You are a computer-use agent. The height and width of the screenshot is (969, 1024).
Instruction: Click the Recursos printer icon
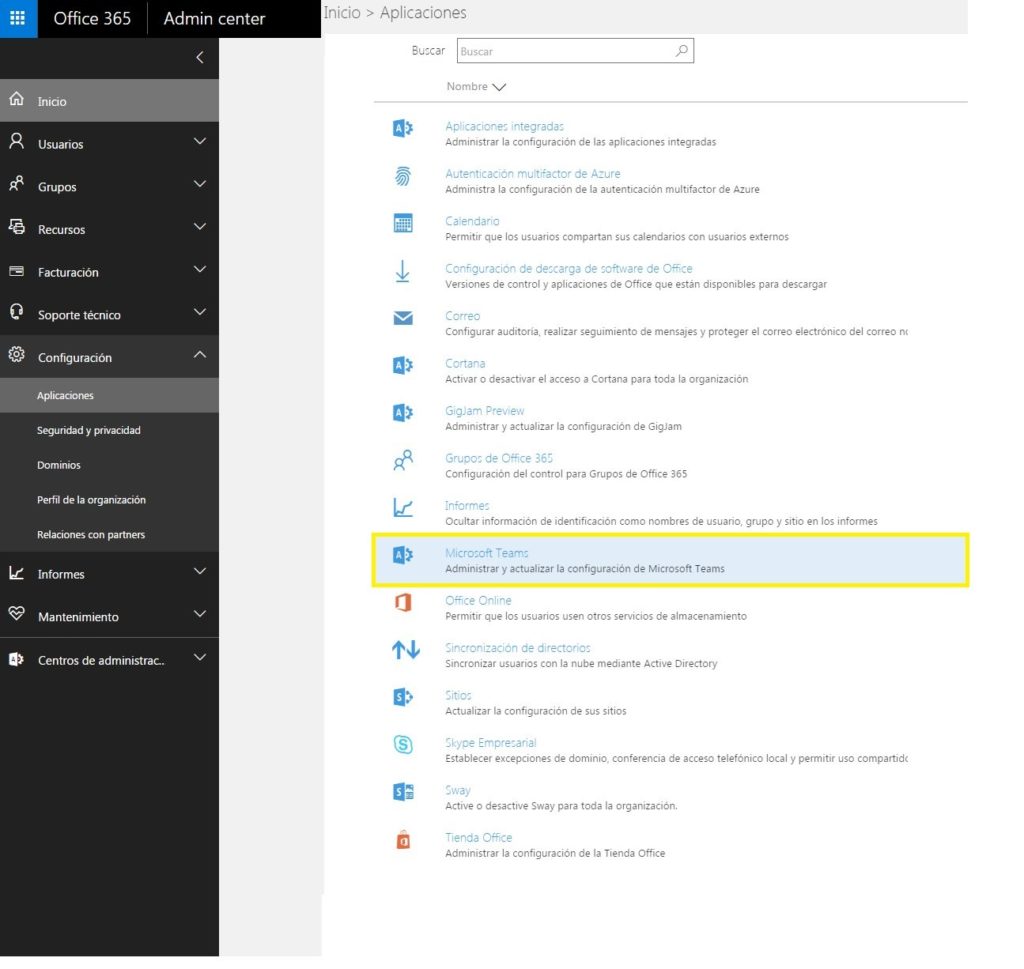(x=16, y=227)
